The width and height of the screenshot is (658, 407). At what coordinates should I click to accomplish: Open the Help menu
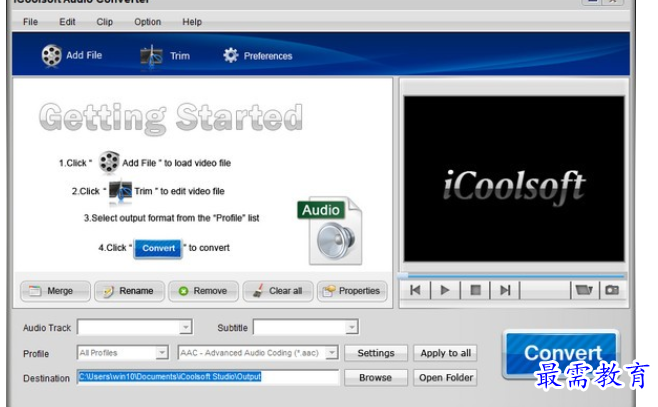pos(192,22)
